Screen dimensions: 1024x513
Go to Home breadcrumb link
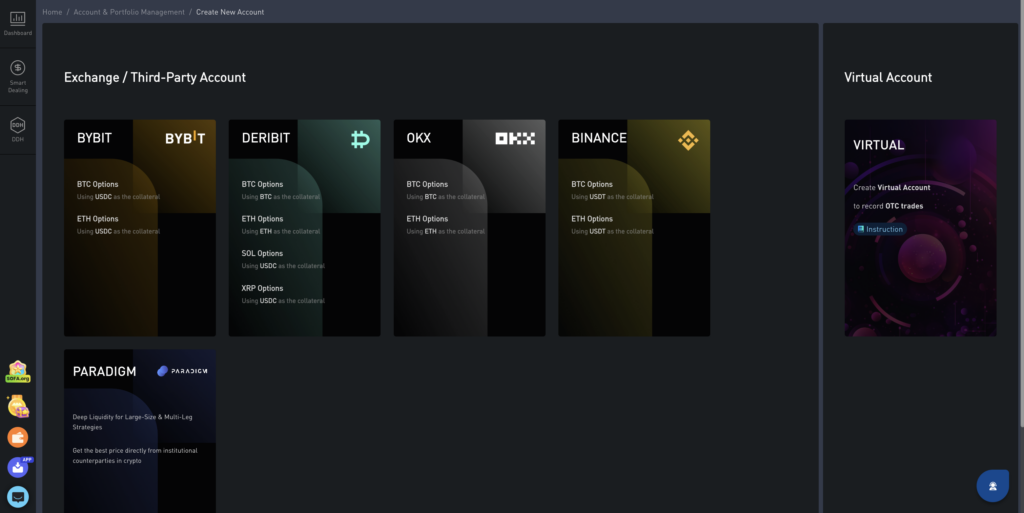(x=52, y=12)
